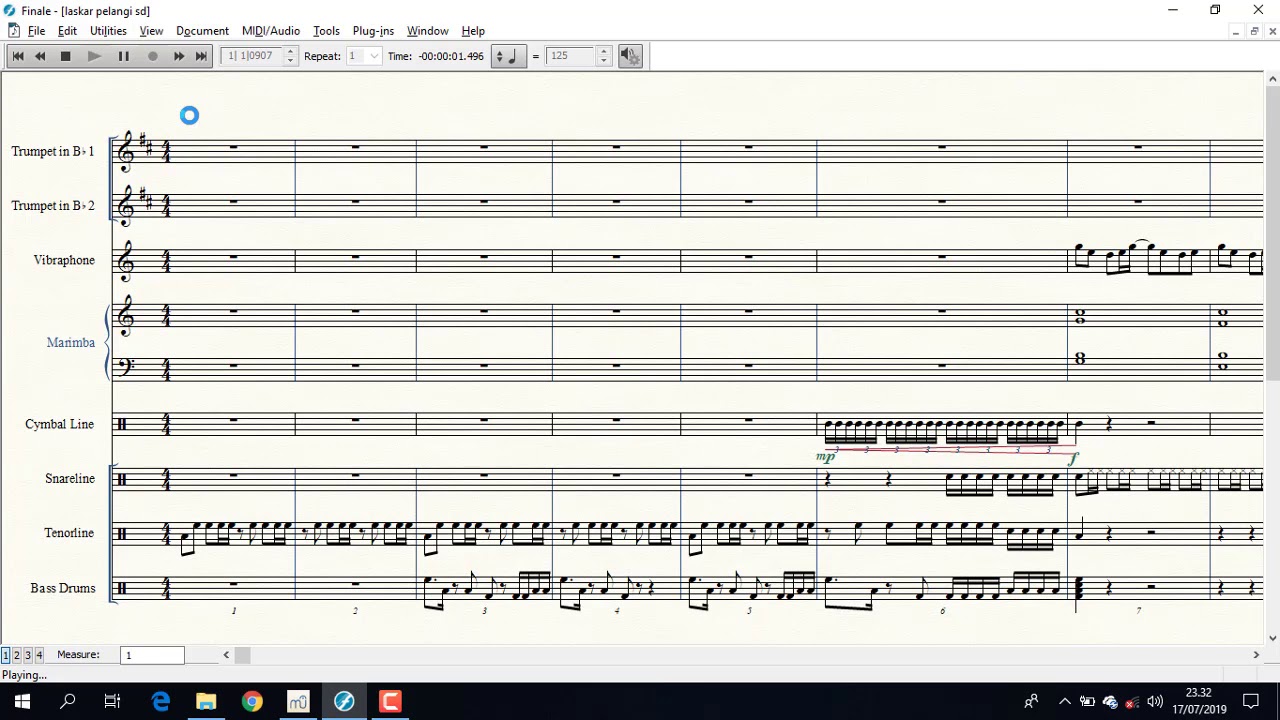This screenshot has width=1280, height=720.
Task: Select the Cymbal Line staff label
Action: pos(59,424)
